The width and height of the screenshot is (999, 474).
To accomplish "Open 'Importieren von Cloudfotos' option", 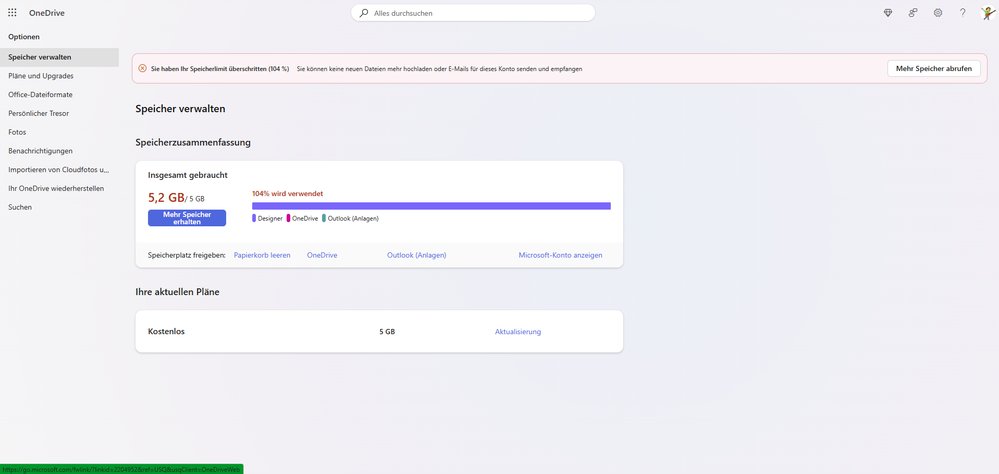I will [x=59, y=170].
